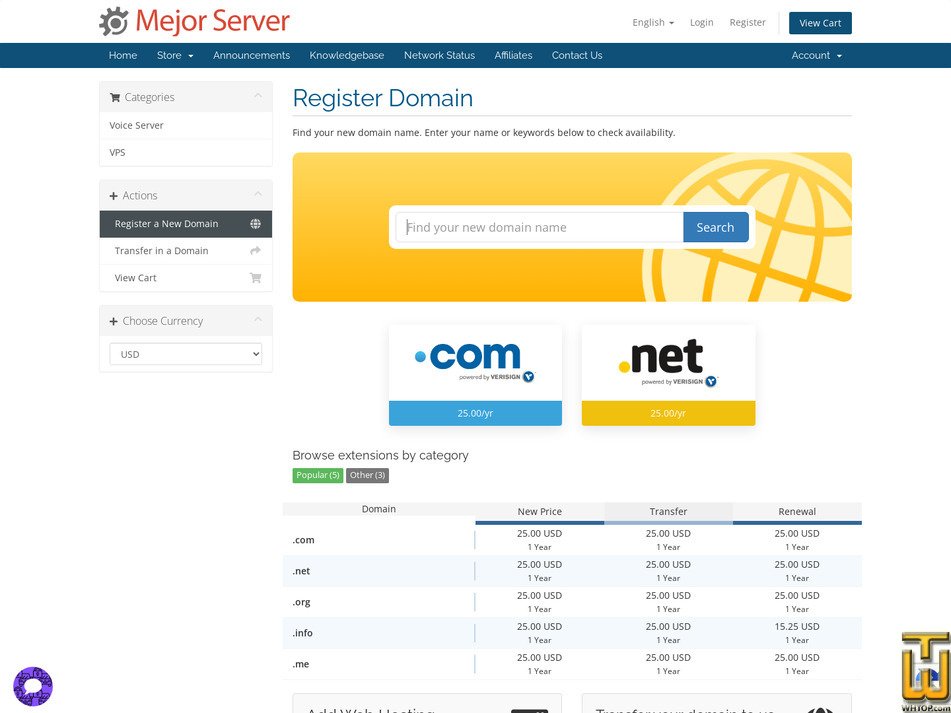The height and width of the screenshot is (713, 951).
Task: Collapse the Categories panel chevron
Action: [258, 96]
